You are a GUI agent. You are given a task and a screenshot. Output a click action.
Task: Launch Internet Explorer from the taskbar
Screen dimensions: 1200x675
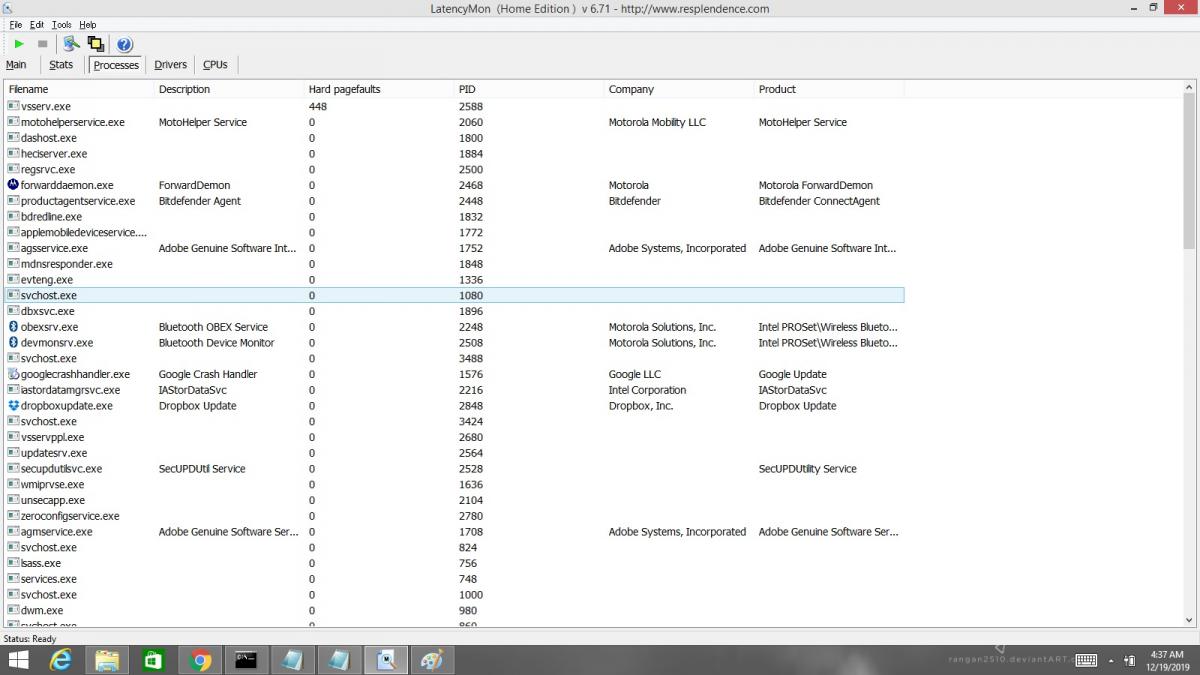[x=62, y=660]
